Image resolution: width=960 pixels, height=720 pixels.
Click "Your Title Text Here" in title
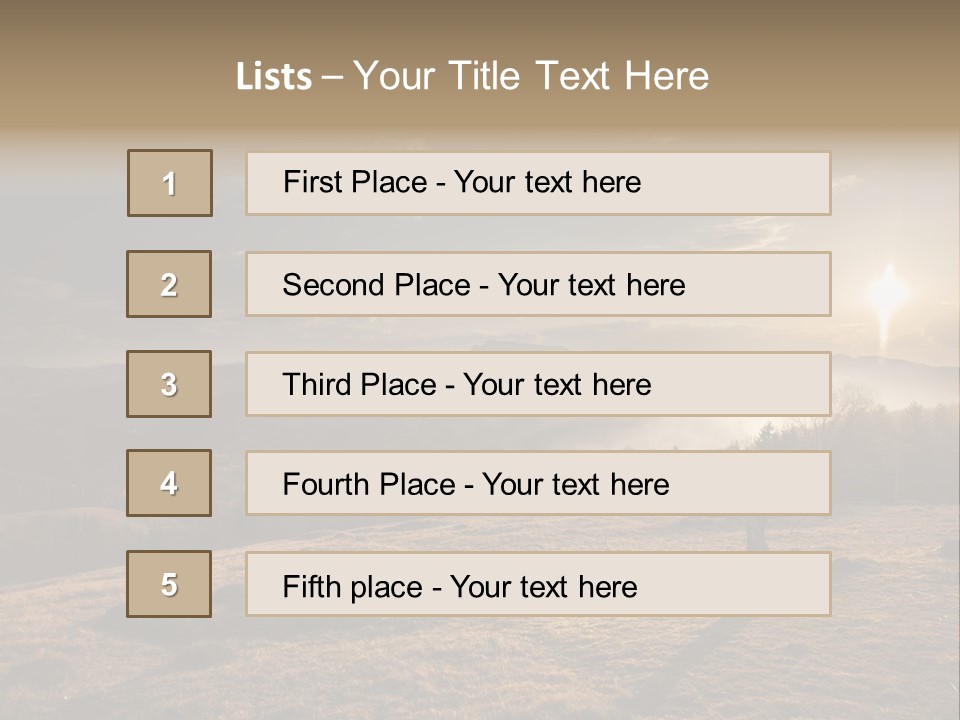[x=531, y=76]
